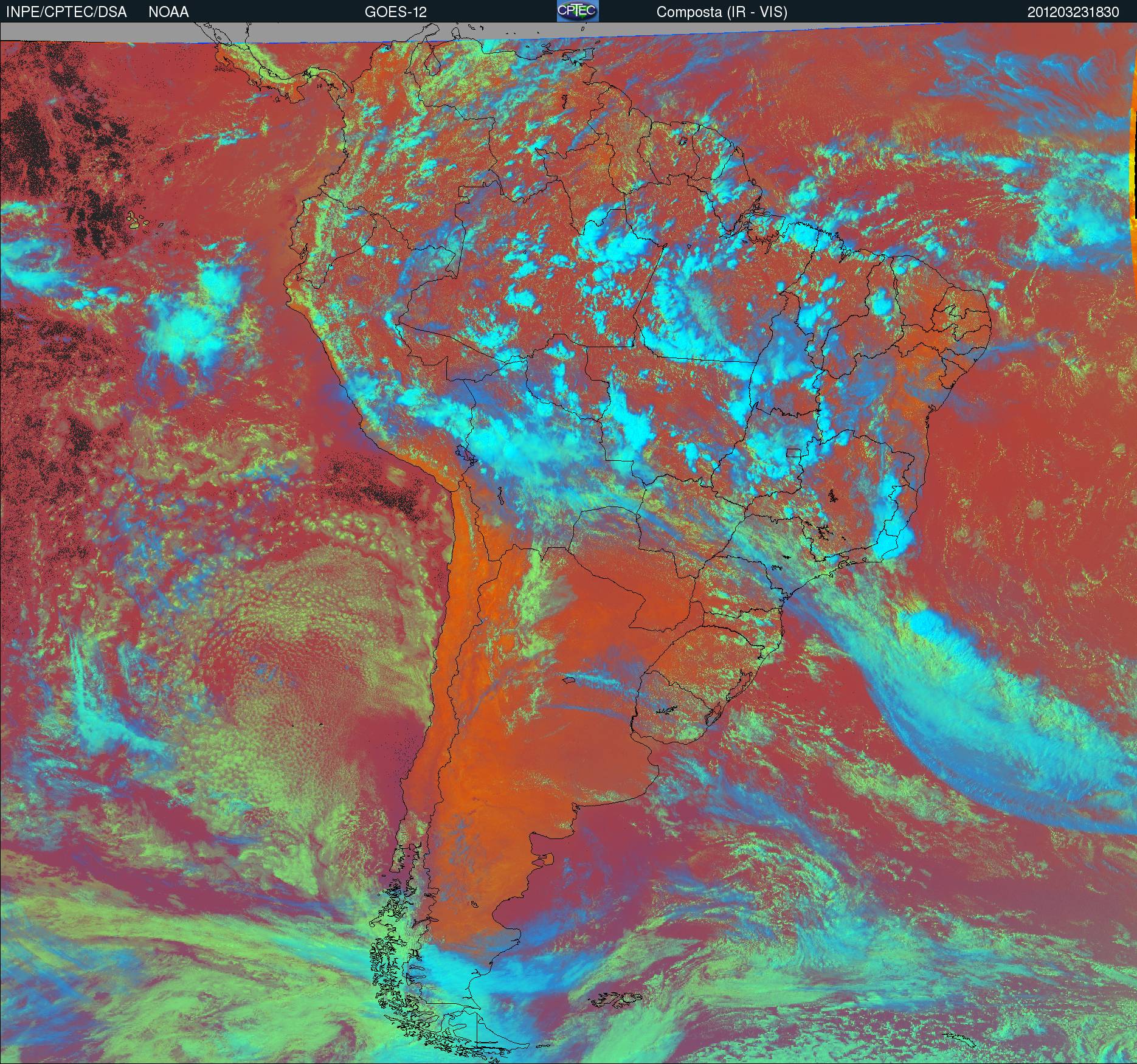Click the NOAA label in header
Image resolution: width=1137 pixels, height=1064 pixels.
pyautogui.click(x=168, y=12)
